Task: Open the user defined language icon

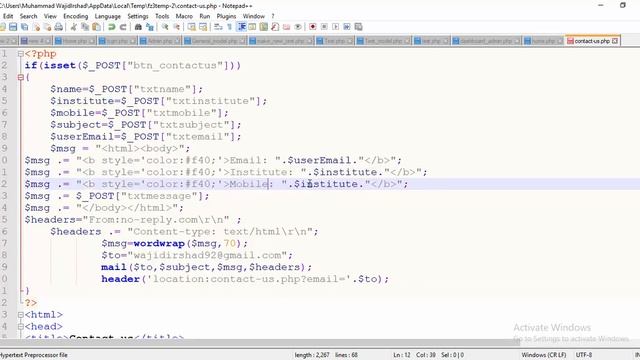Action: pyautogui.click(x=252, y=27)
